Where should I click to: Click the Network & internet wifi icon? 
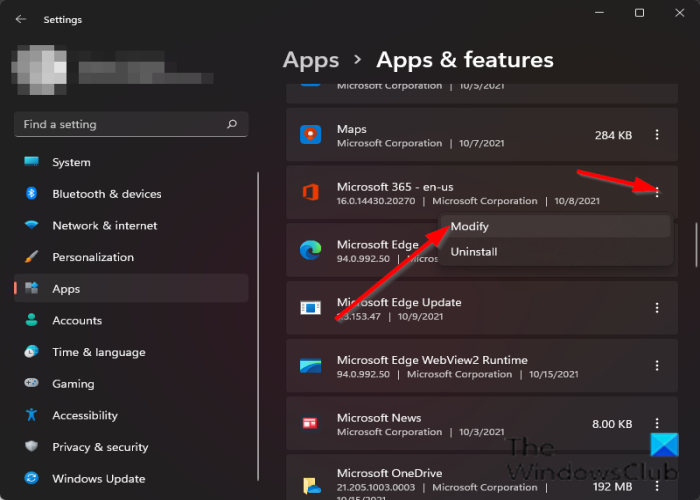pyautogui.click(x=31, y=226)
